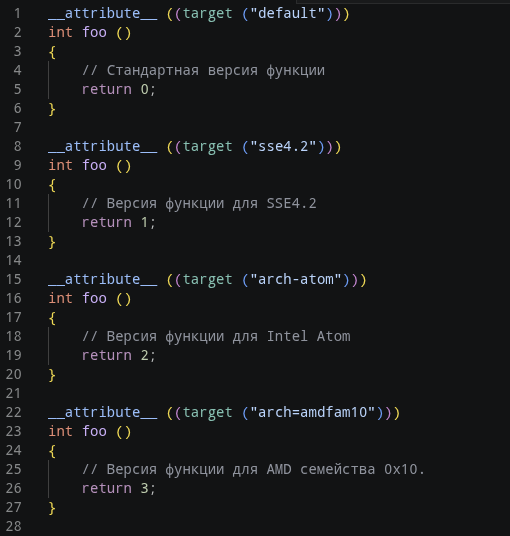Click the return 3; statement
Screen dimensions: 510x536
click(119, 488)
